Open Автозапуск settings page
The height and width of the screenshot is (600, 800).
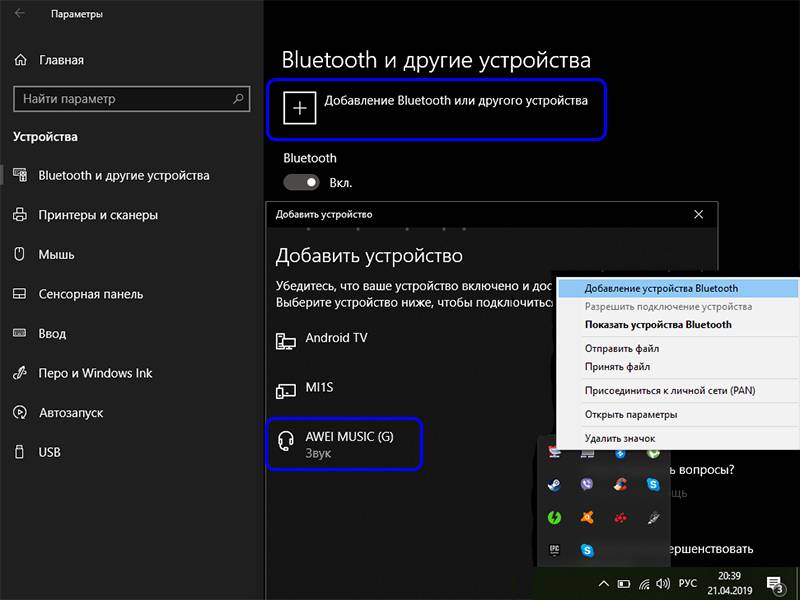71,412
